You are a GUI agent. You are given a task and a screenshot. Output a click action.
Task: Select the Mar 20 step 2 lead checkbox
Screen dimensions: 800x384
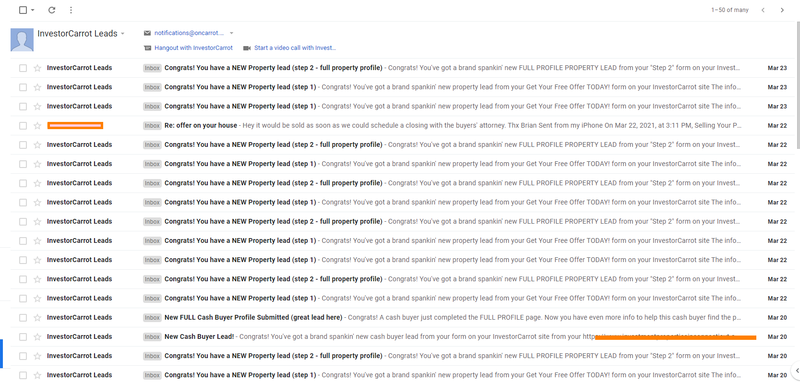point(23,356)
